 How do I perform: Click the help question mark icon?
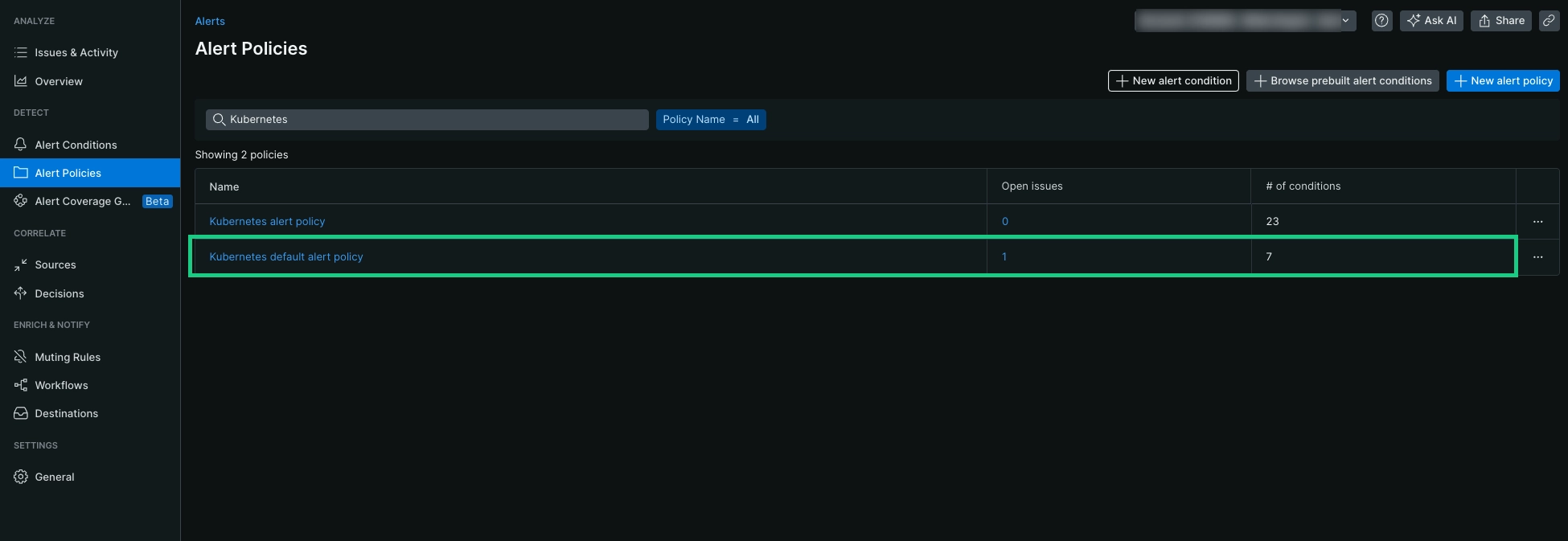point(1381,21)
